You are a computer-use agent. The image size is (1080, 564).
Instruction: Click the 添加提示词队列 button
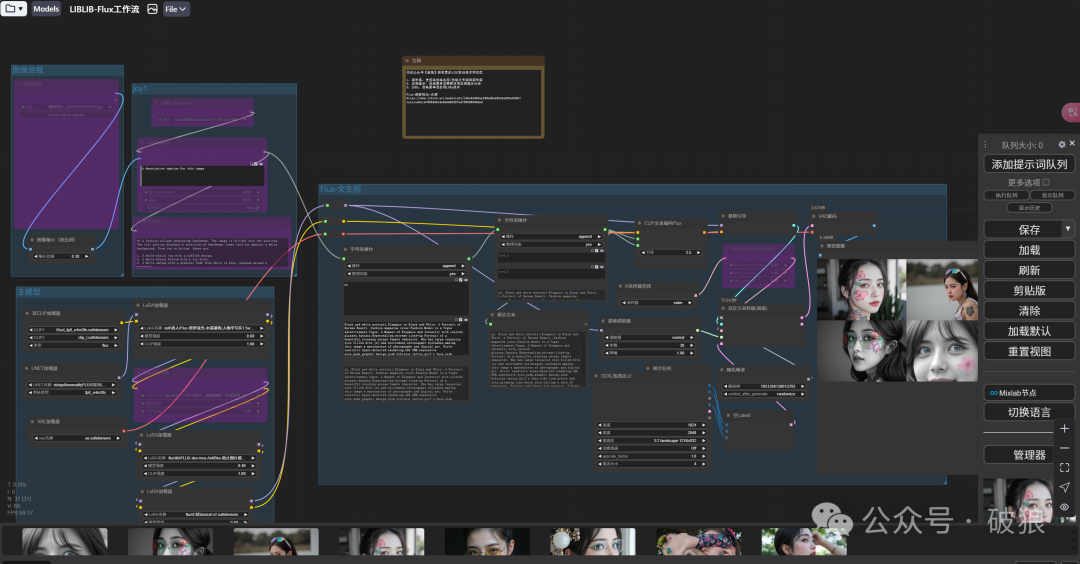pos(1029,164)
